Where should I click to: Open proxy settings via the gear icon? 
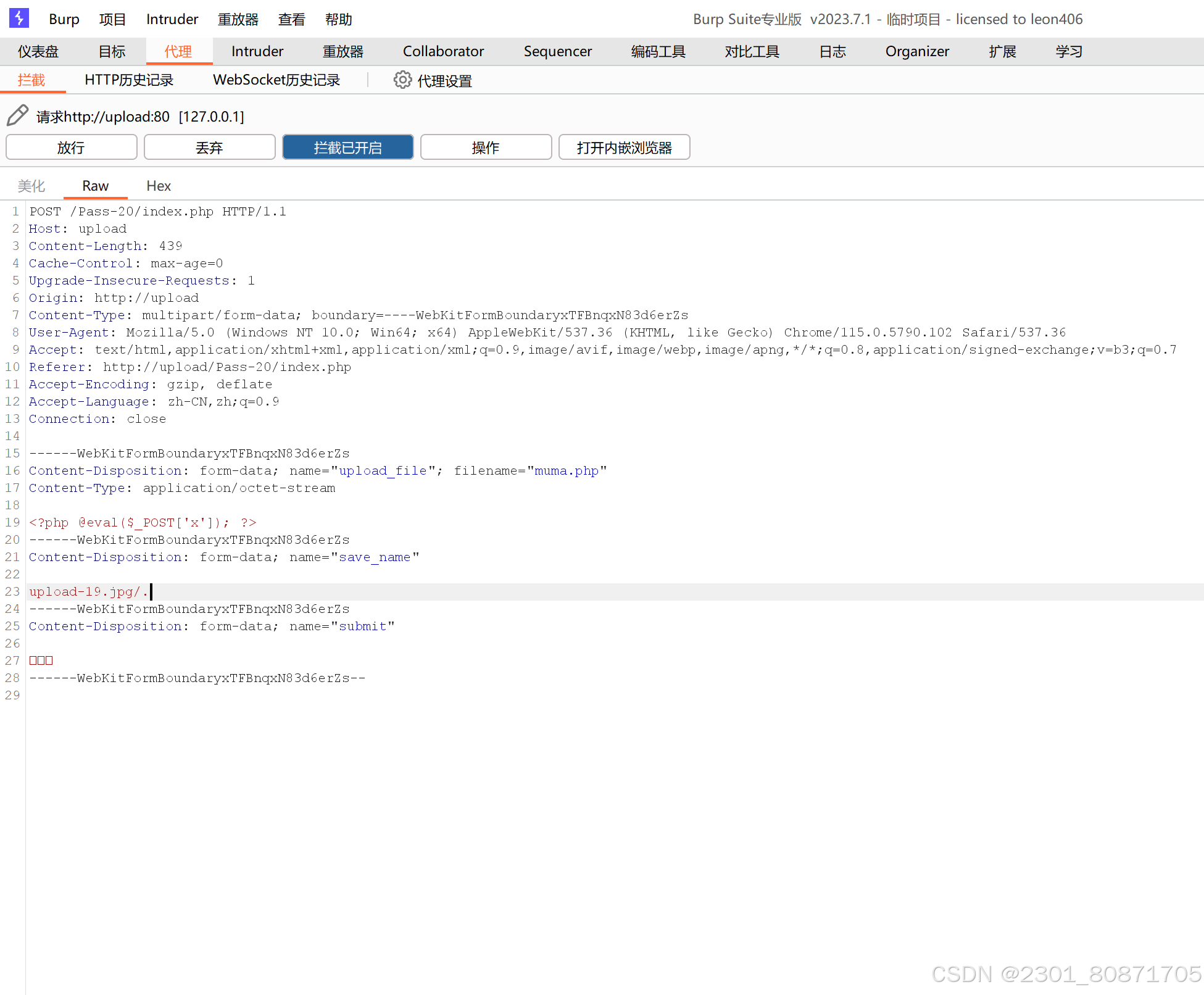402,80
